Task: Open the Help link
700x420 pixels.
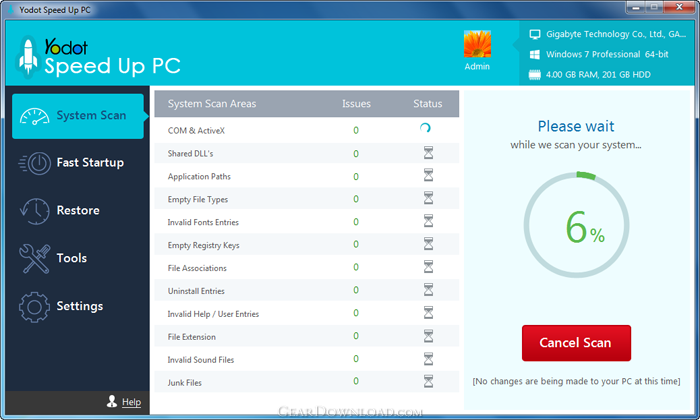Action: pyautogui.click(x=131, y=402)
